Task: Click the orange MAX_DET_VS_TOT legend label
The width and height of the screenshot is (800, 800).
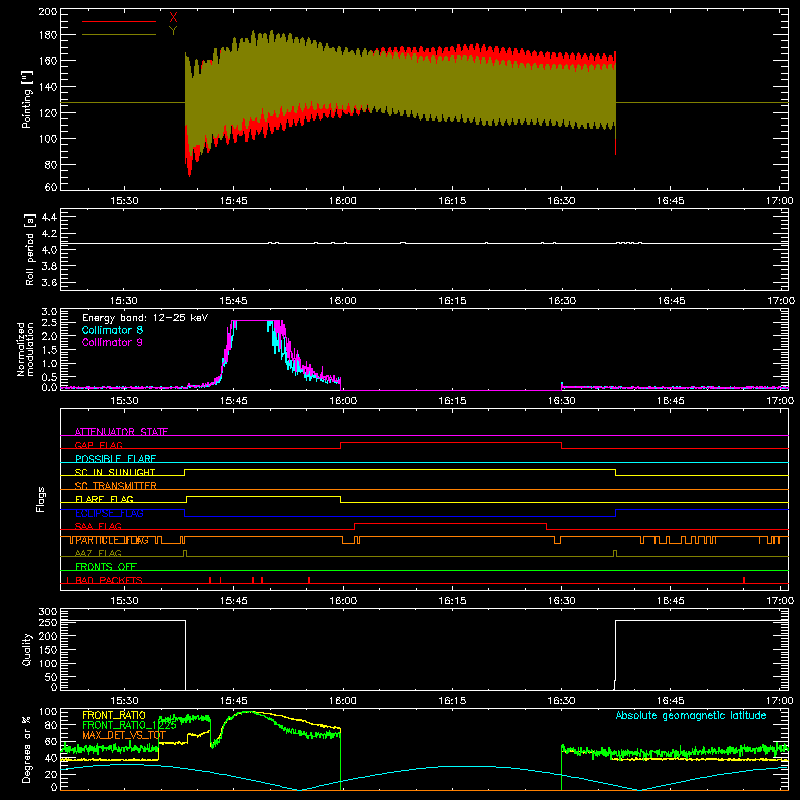Action: (124, 735)
